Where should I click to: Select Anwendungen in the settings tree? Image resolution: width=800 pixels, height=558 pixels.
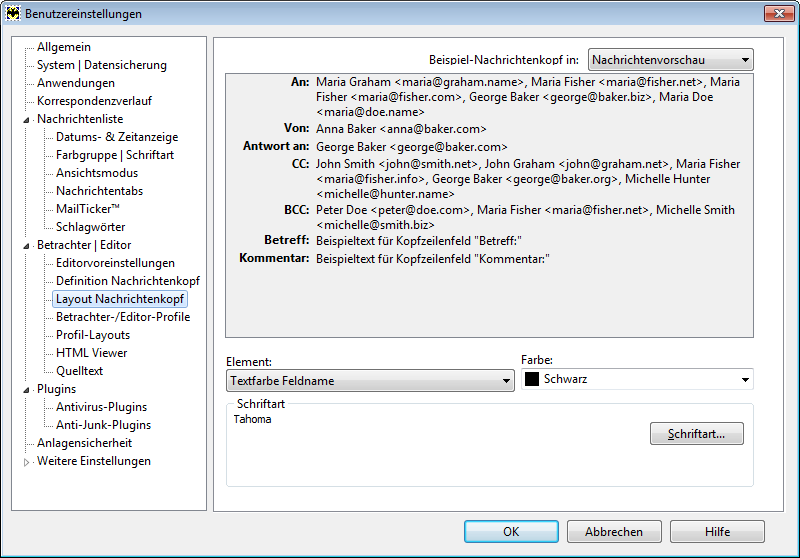click(x=76, y=83)
